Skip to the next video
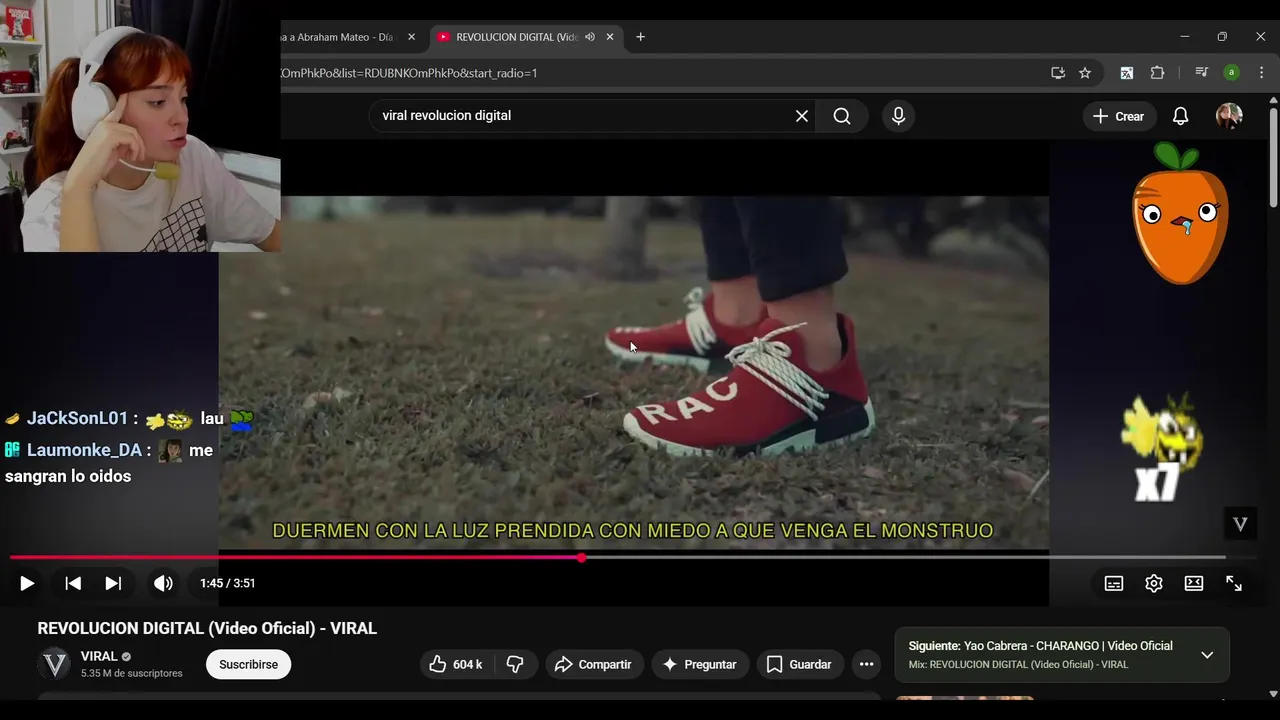 click(x=113, y=583)
